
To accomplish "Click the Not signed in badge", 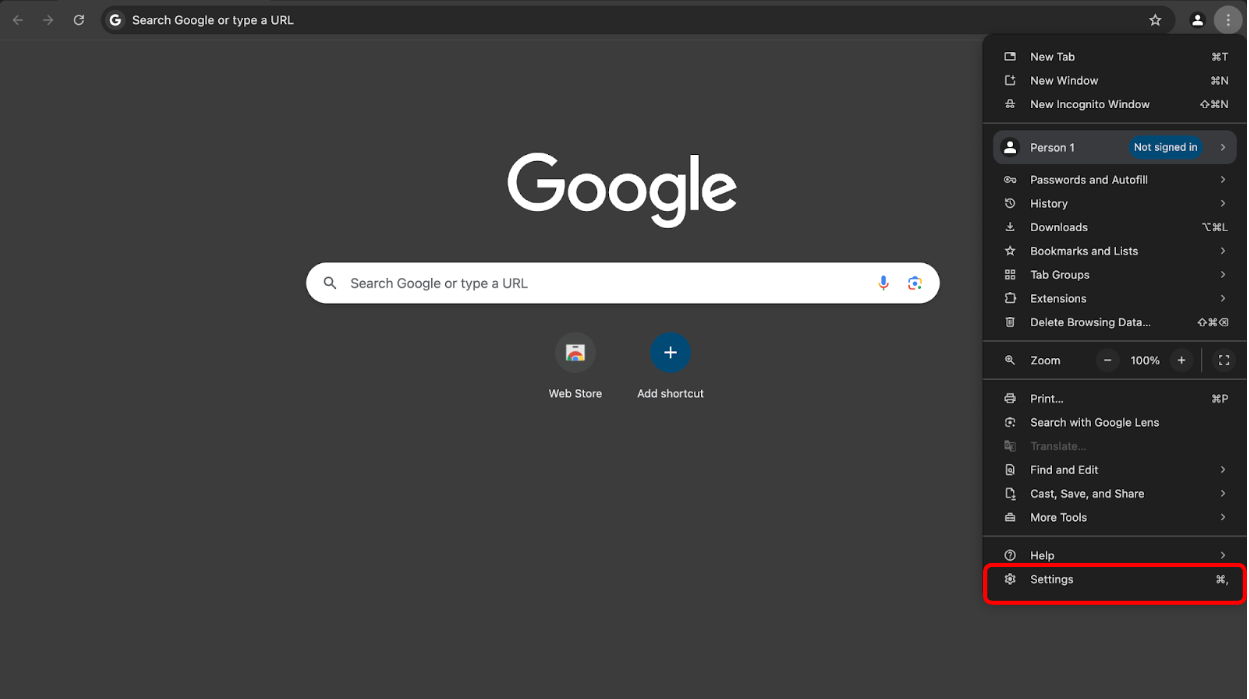I will pos(1165,147).
